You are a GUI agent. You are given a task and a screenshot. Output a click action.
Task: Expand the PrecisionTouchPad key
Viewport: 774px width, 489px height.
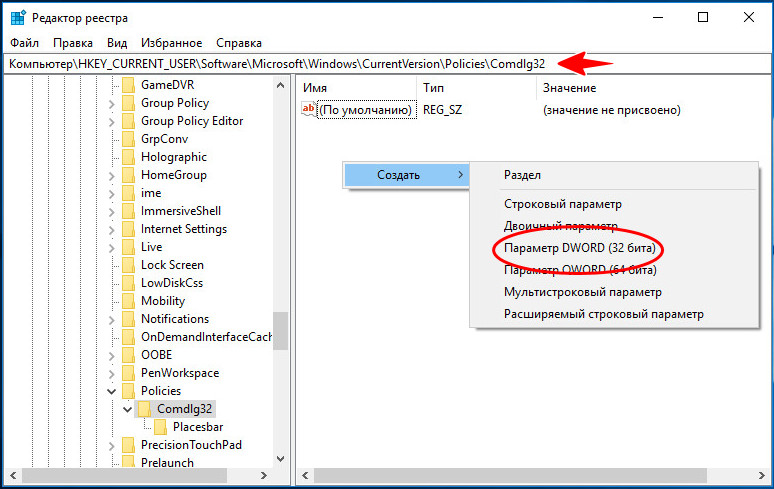[112, 446]
